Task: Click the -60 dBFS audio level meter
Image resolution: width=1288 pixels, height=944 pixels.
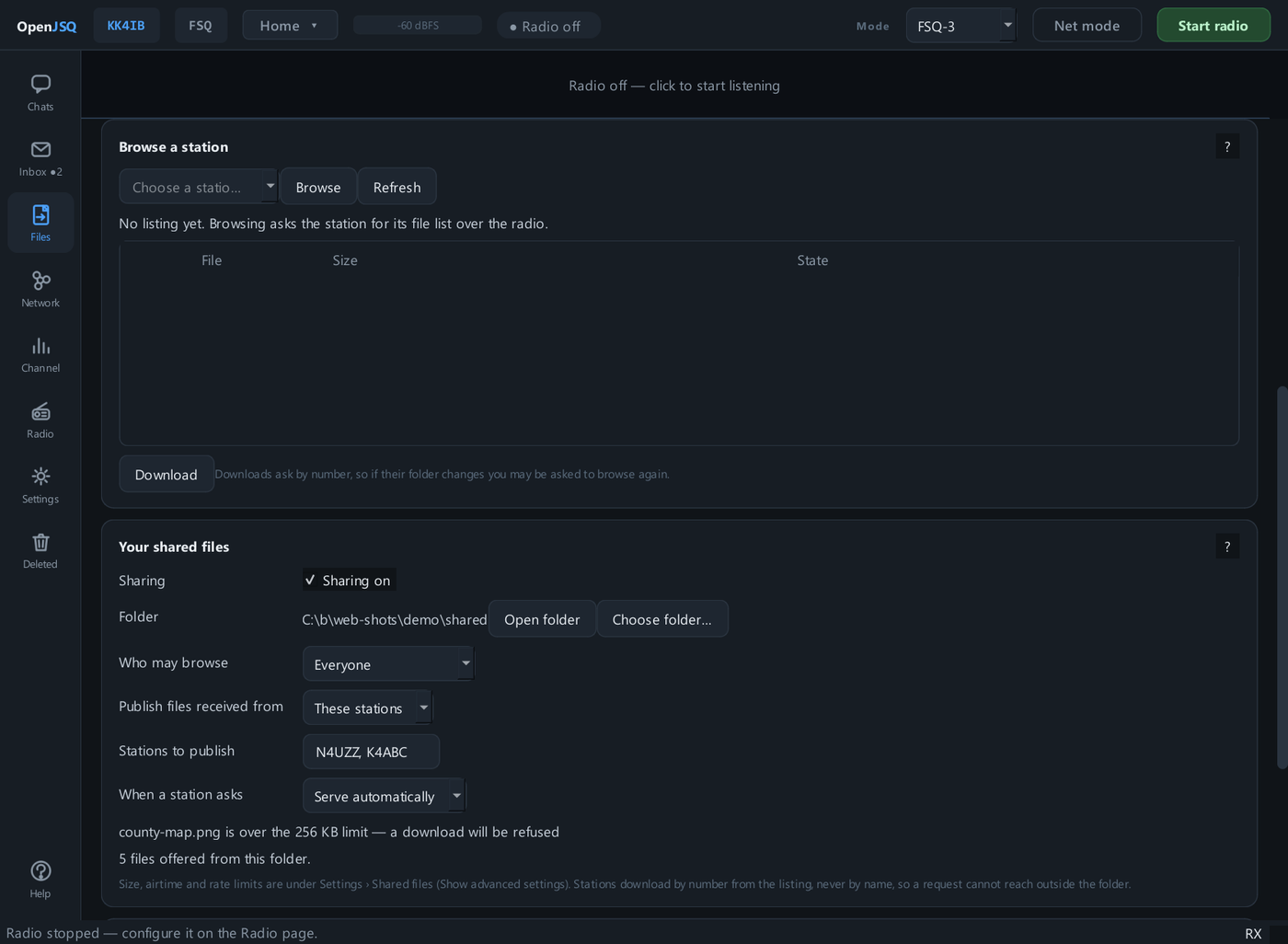Action: 418,25
